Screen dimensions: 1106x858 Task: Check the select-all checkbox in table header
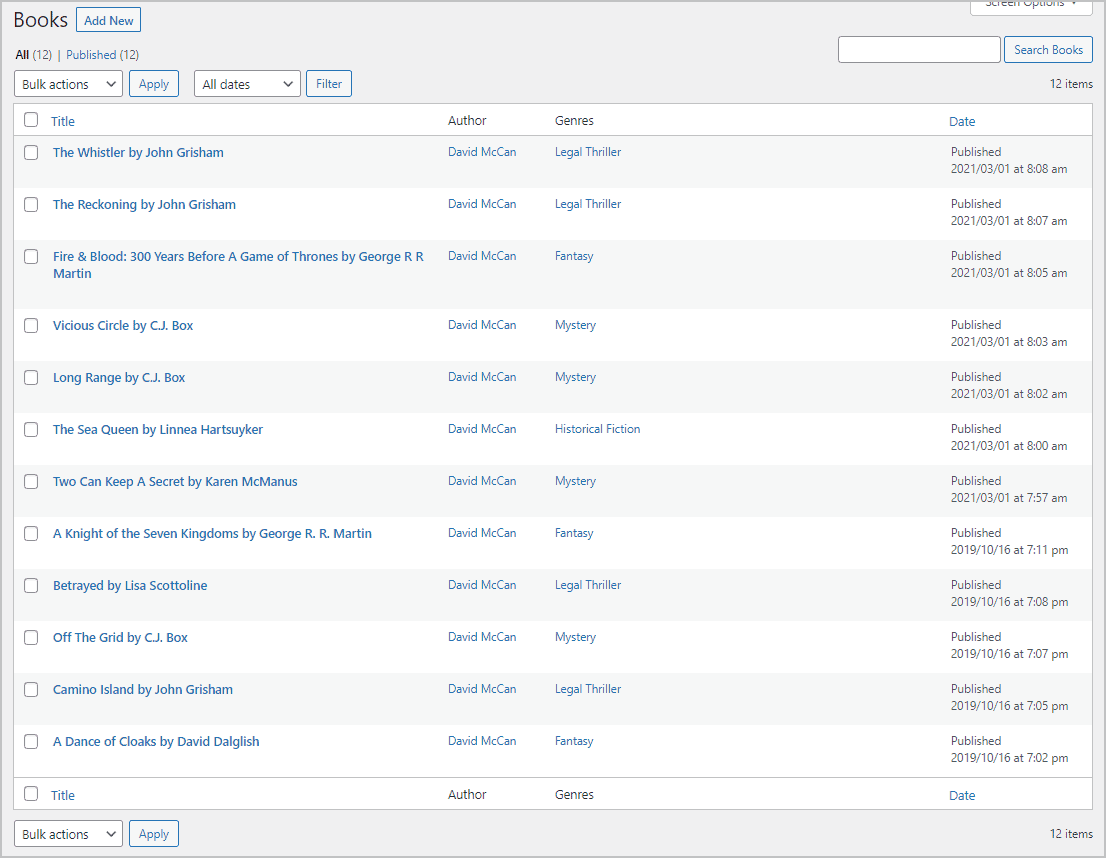click(30, 120)
